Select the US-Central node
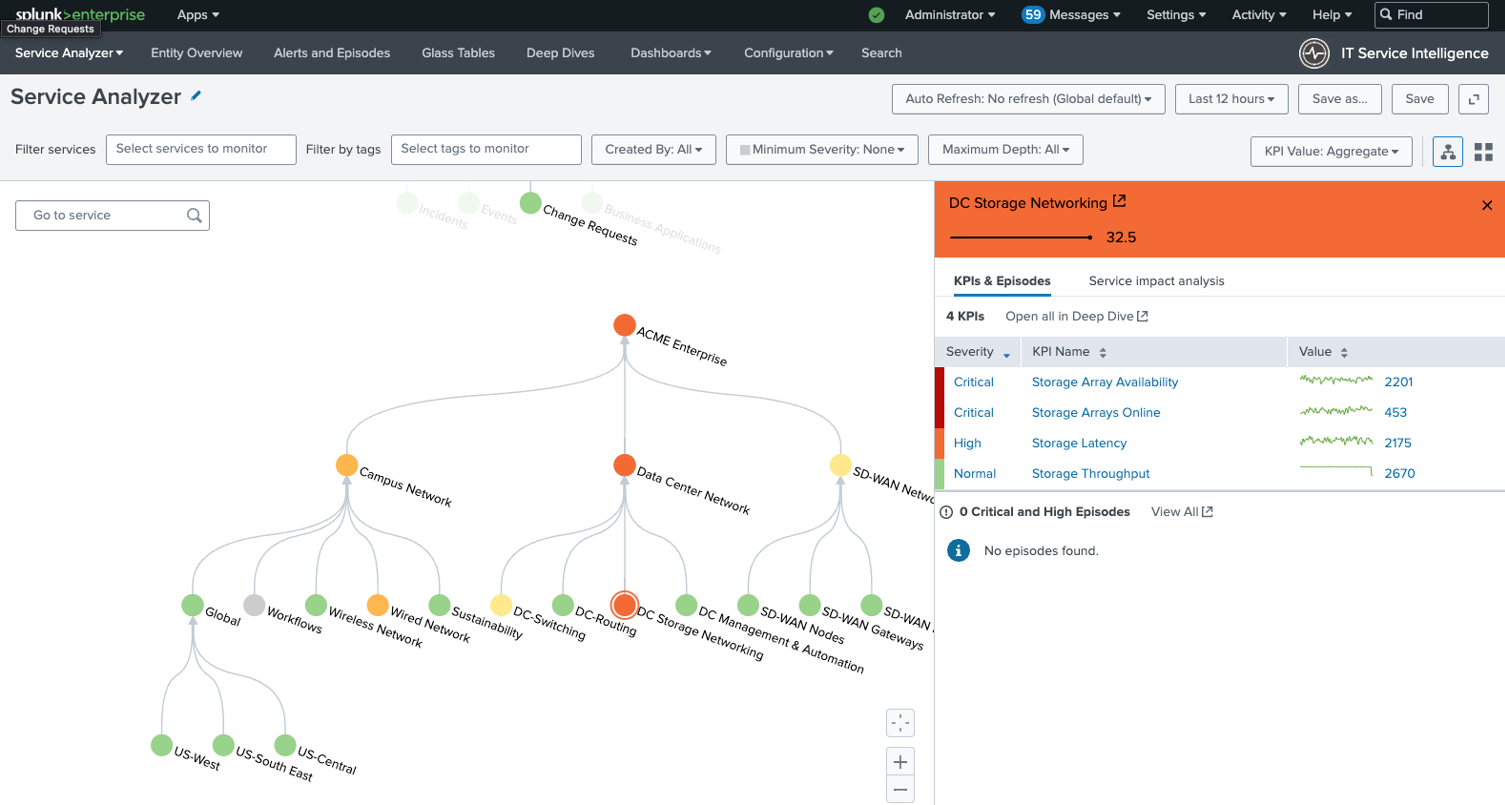The image size is (1505, 805). click(285, 745)
